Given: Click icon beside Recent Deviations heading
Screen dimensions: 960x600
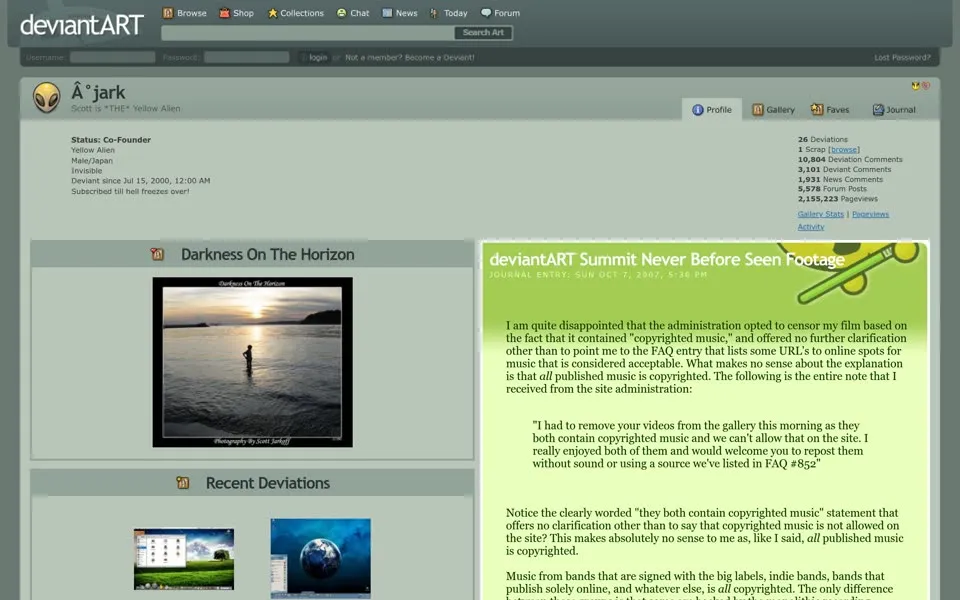Looking at the screenshot, I should (182, 482).
